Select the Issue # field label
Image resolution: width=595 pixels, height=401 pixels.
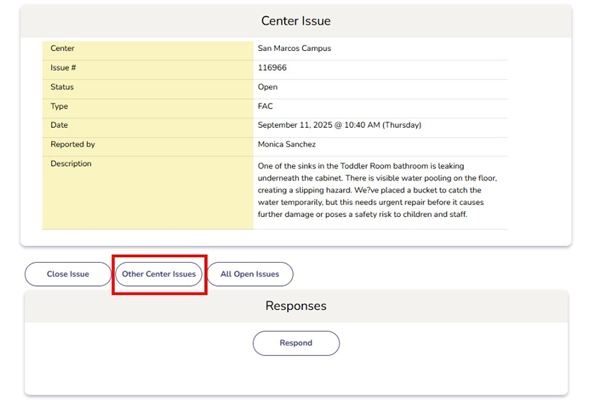(x=63, y=68)
